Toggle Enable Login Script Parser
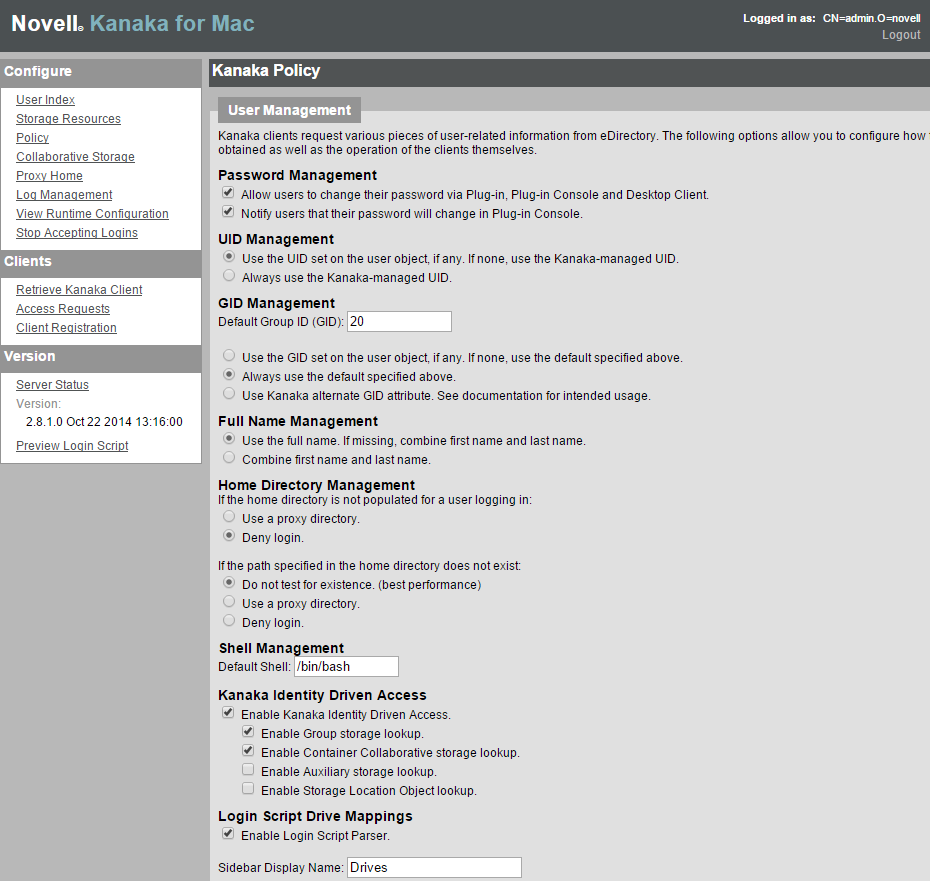This screenshot has height=881, width=930. click(x=228, y=834)
